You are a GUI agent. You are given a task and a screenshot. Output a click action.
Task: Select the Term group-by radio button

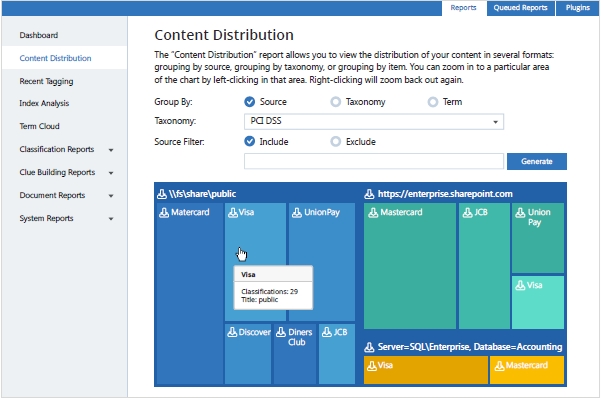(x=432, y=102)
